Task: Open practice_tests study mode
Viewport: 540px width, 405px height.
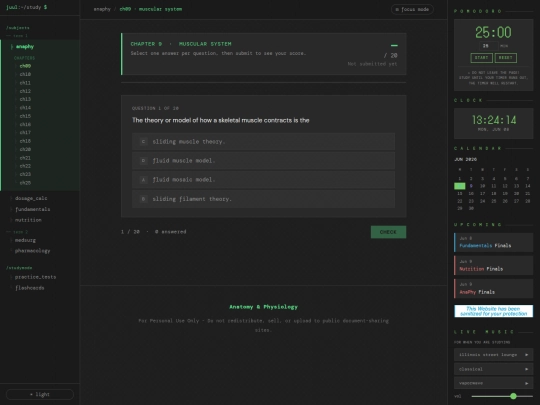Action: coord(35,277)
